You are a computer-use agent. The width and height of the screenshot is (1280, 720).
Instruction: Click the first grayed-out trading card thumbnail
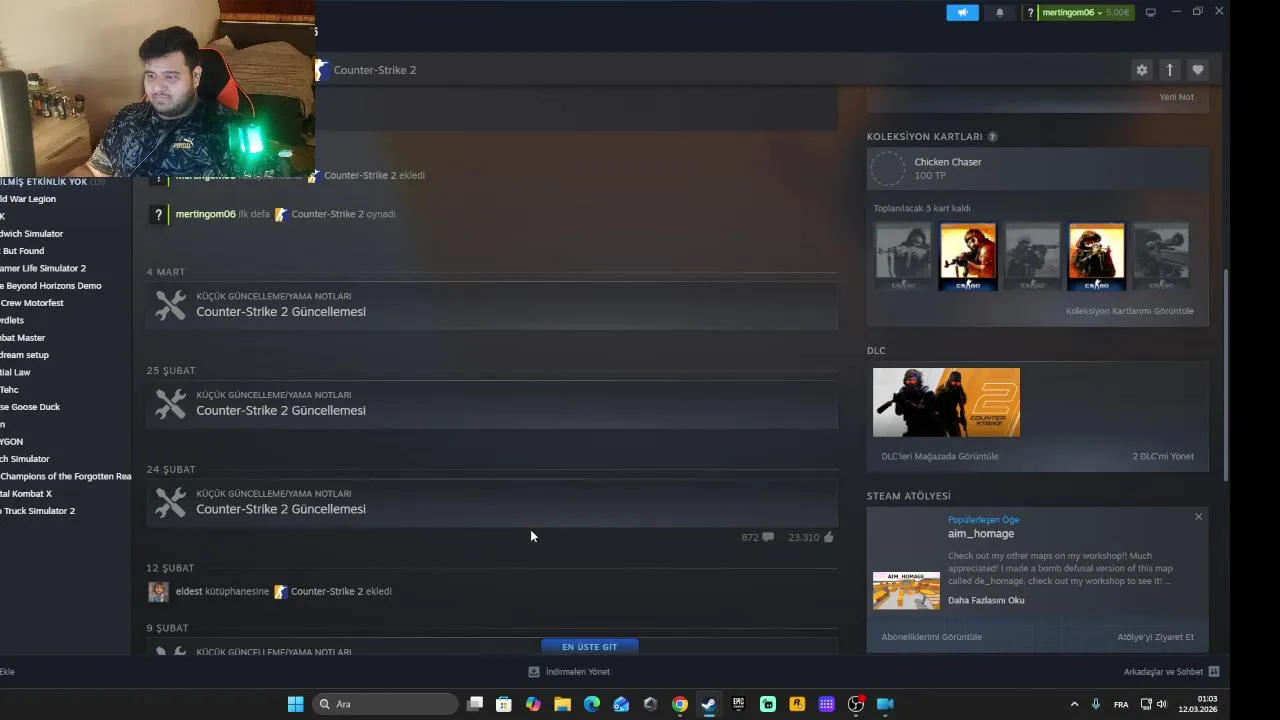click(903, 256)
